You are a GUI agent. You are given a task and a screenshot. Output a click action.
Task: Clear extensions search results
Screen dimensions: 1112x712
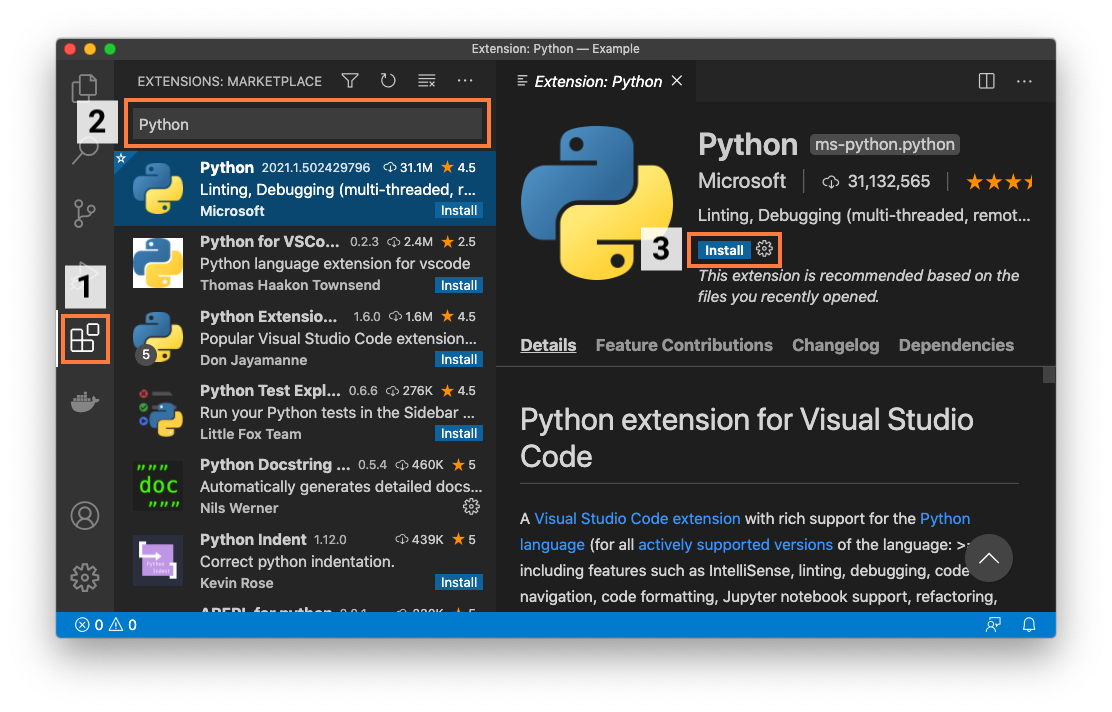coord(426,81)
